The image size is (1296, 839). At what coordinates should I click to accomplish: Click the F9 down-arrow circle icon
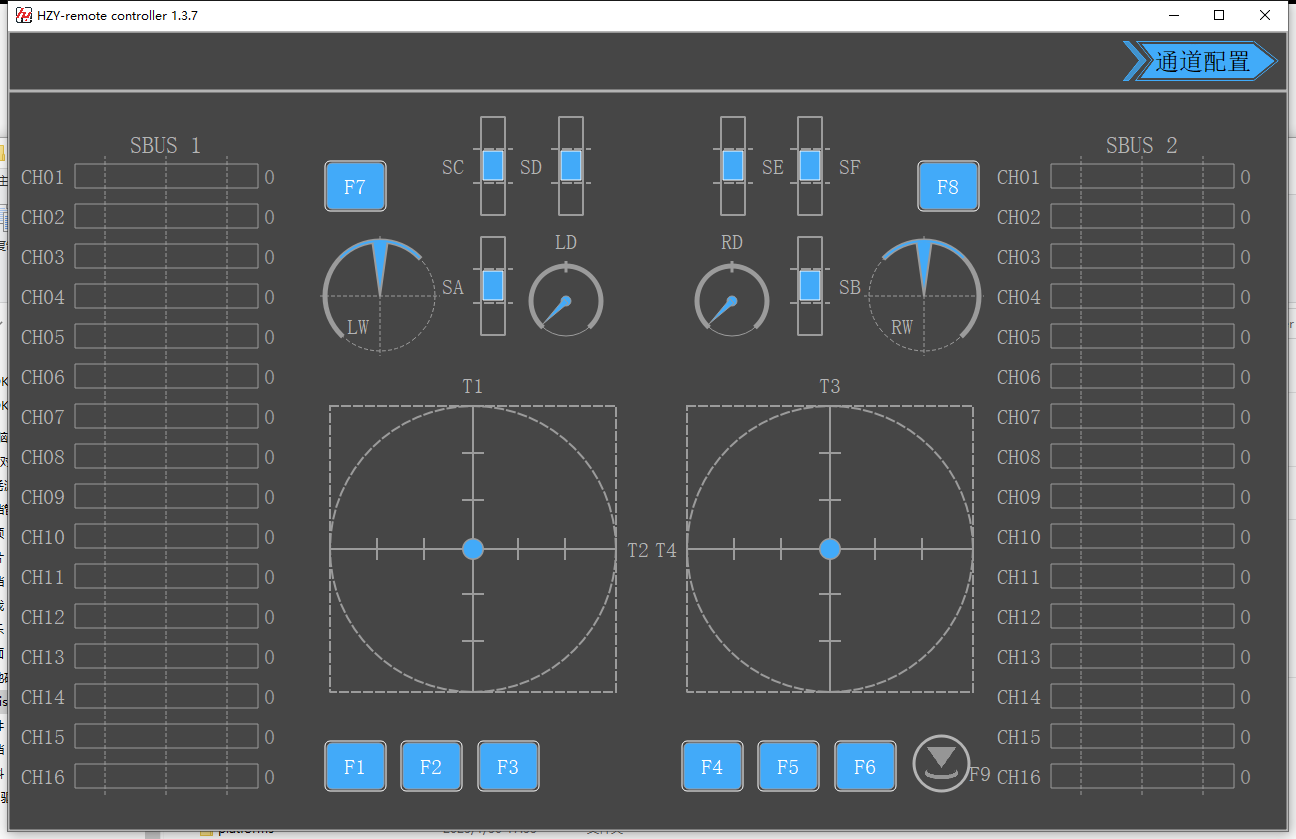(x=941, y=763)
